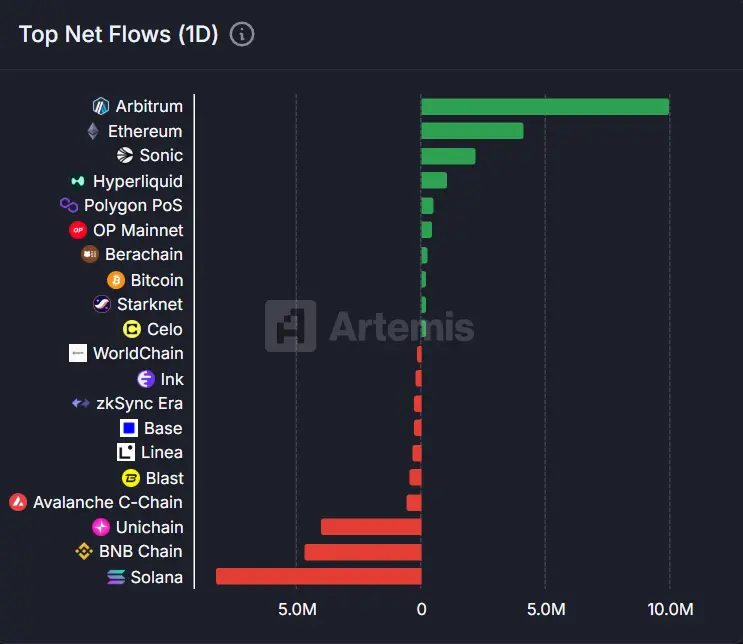Click the purple Polygon PoS logo
The height and width of the screenshot is (644, 743).
point(69,205)
